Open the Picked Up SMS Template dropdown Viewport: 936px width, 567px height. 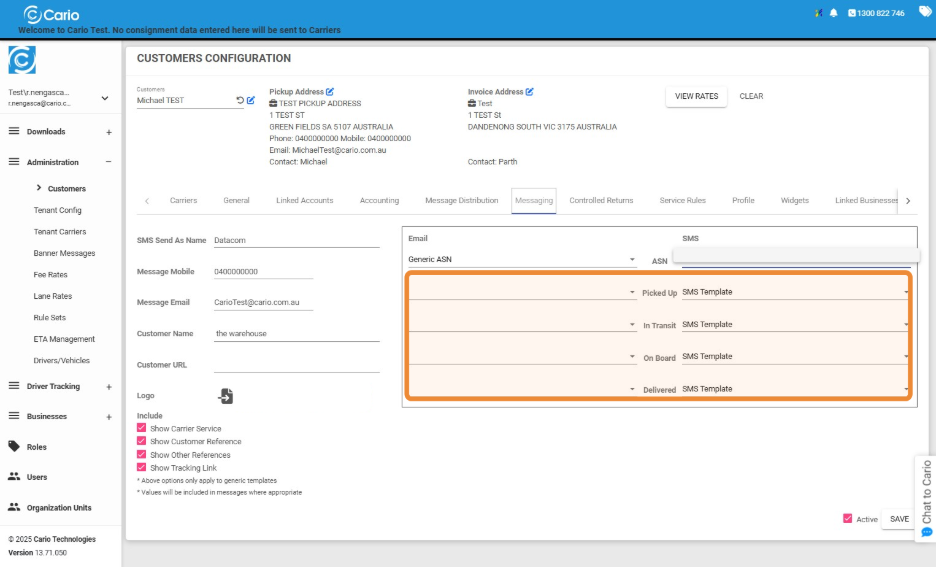click(795, 292)
